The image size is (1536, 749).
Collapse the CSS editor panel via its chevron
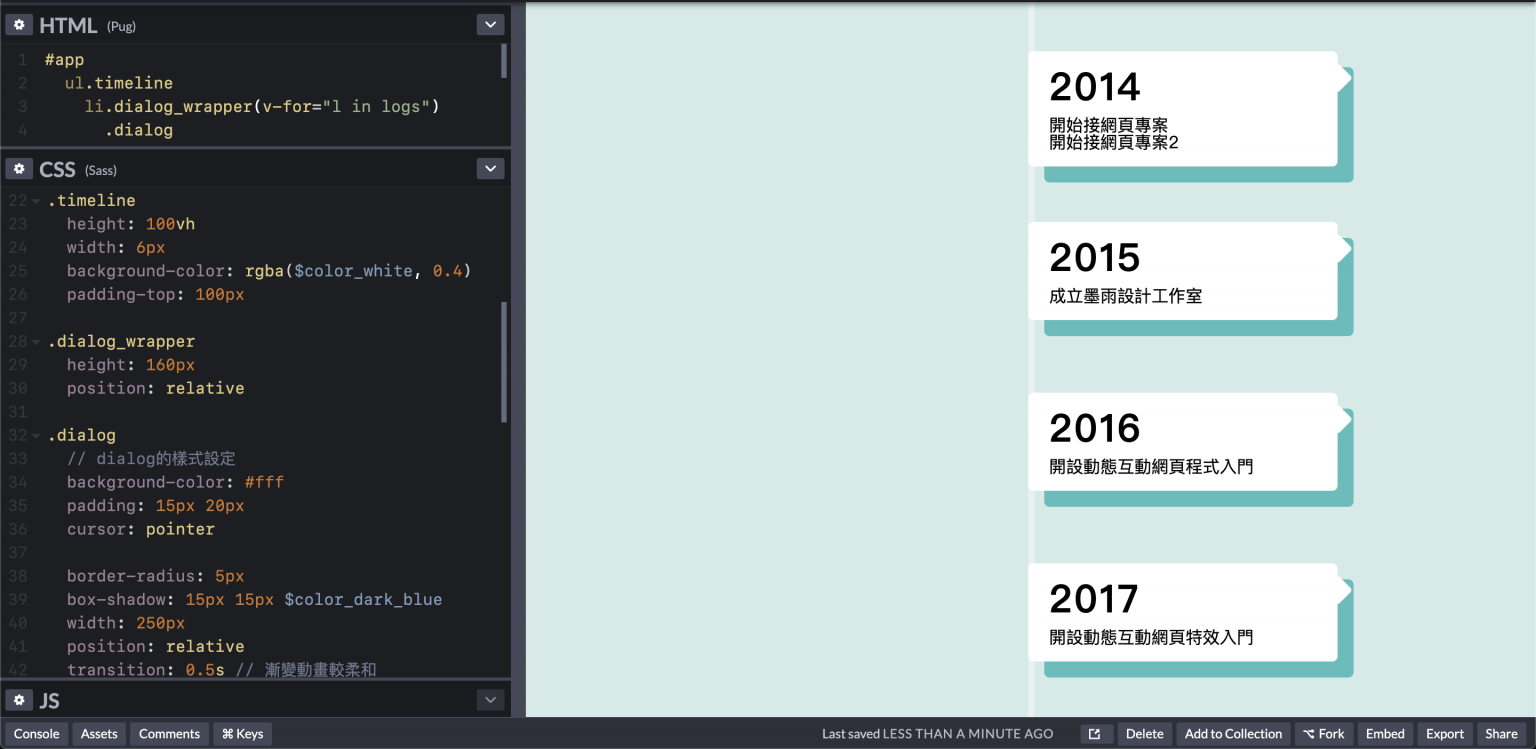tap(490, 168)
